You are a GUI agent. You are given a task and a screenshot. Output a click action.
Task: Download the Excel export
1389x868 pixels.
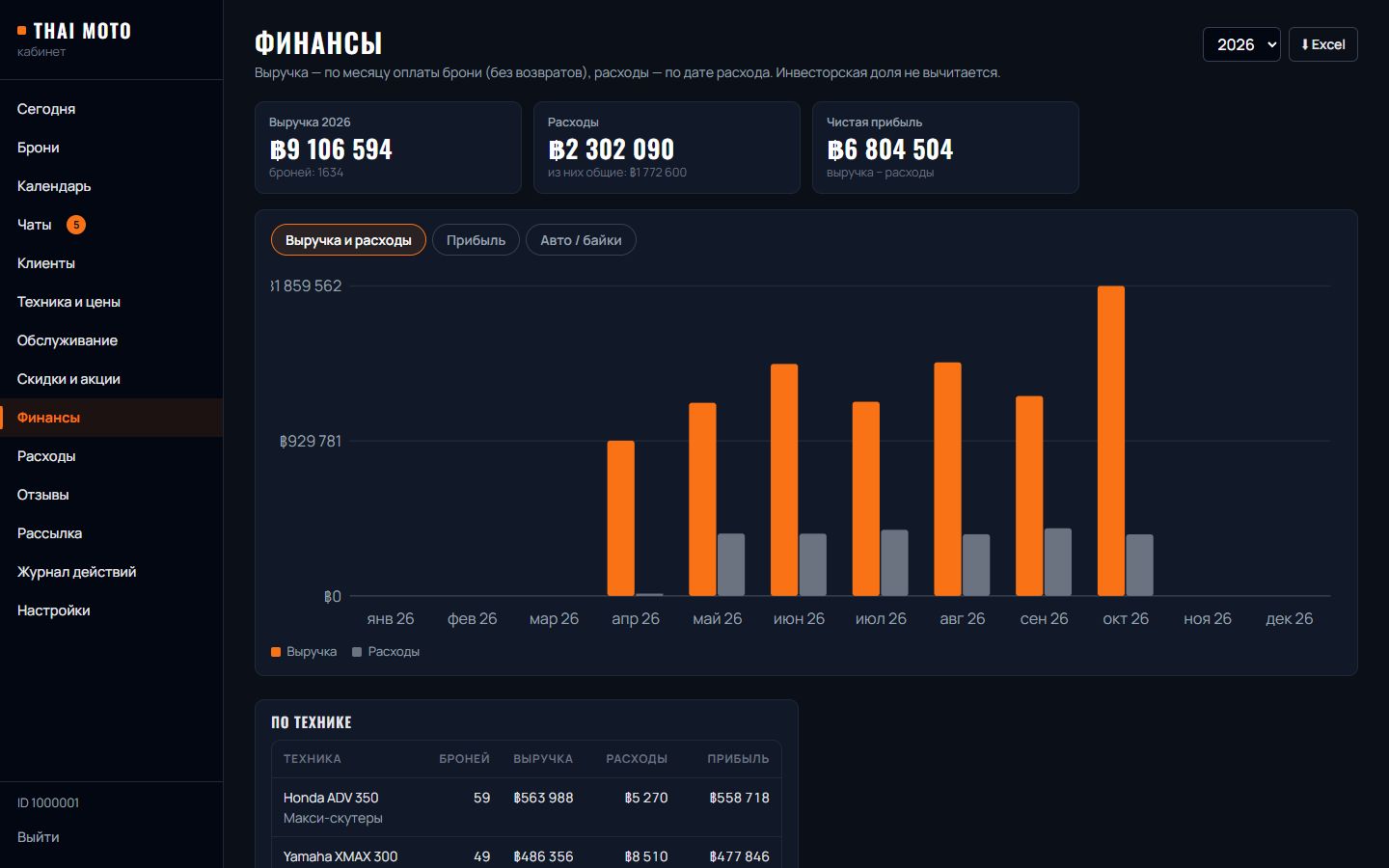[1323, 44]
